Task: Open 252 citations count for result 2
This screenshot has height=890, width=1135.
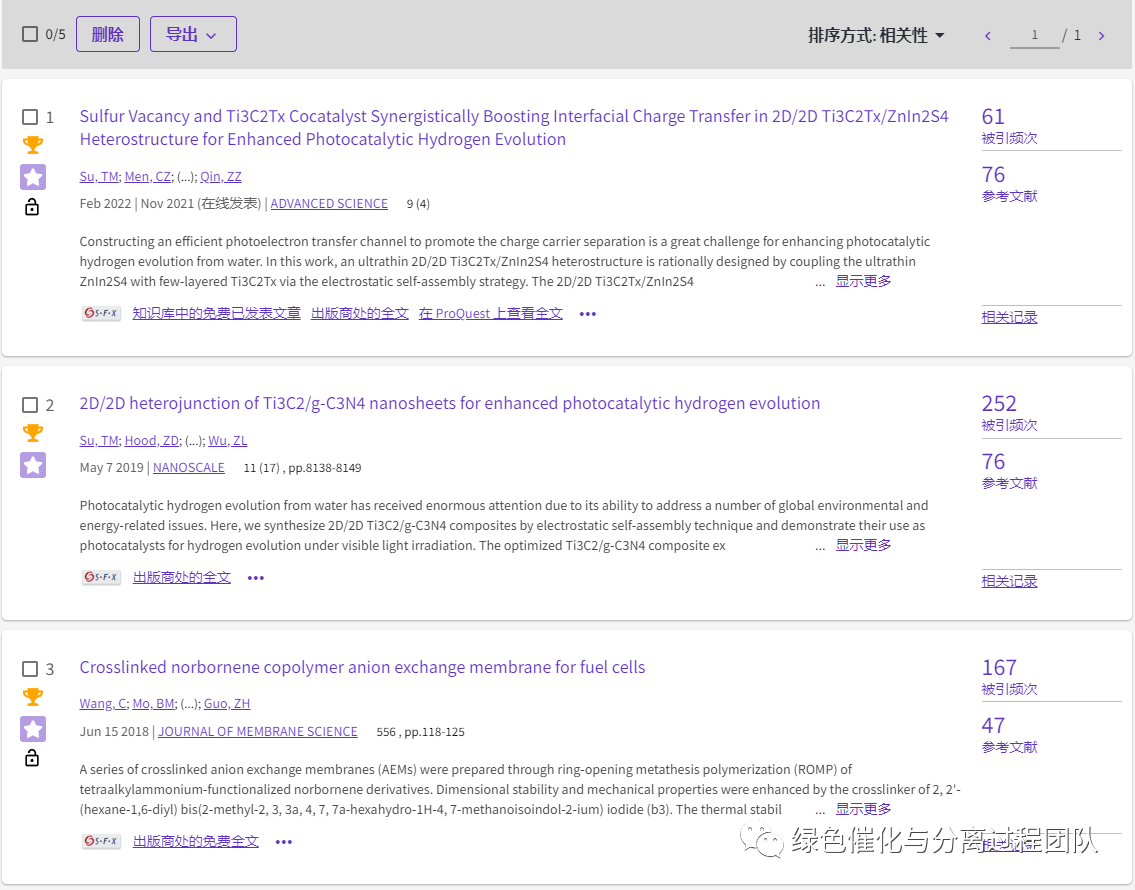Action: [x=999, y=404]
